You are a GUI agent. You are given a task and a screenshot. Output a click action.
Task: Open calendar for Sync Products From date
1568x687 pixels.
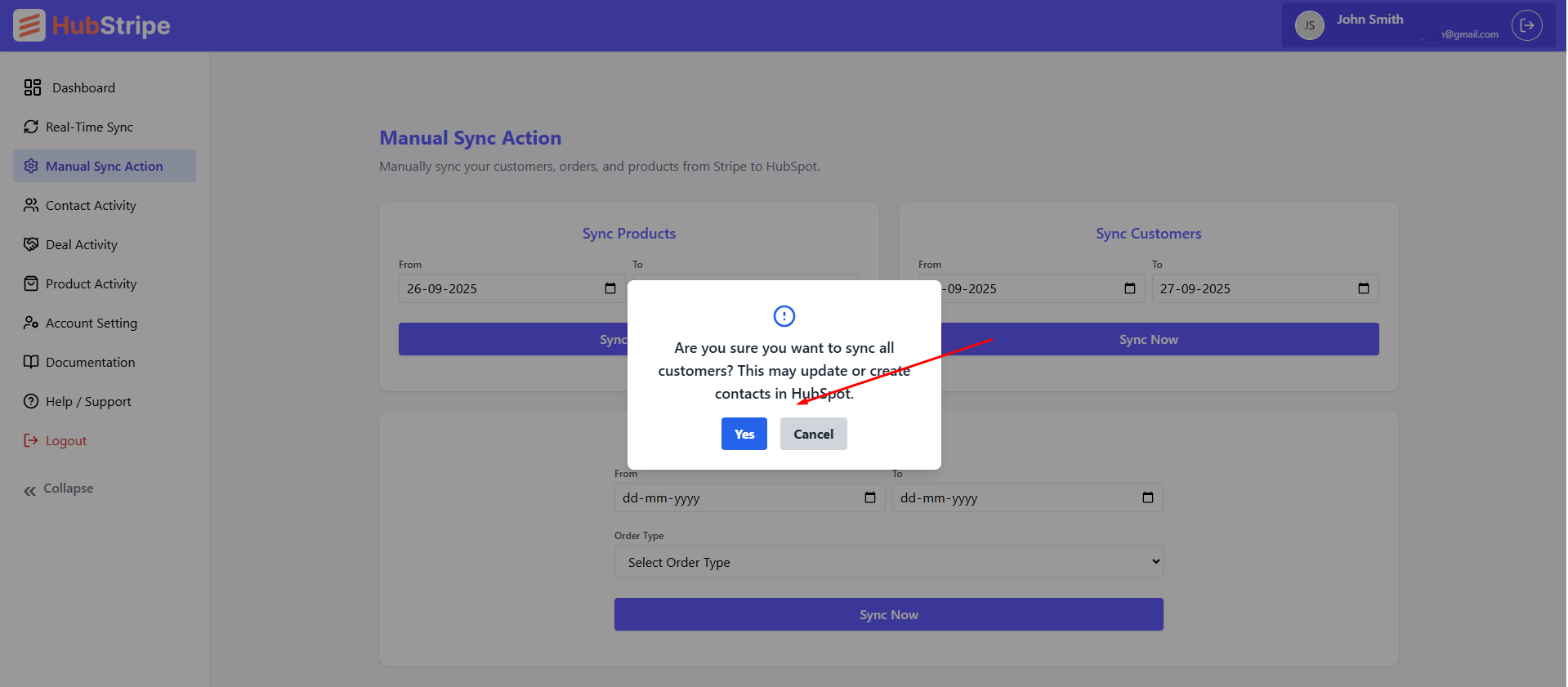point(610,288)
